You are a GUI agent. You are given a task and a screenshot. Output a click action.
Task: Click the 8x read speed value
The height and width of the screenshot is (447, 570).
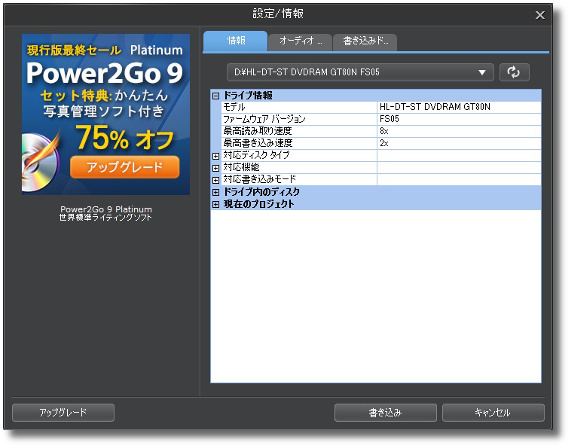point(384,131)
